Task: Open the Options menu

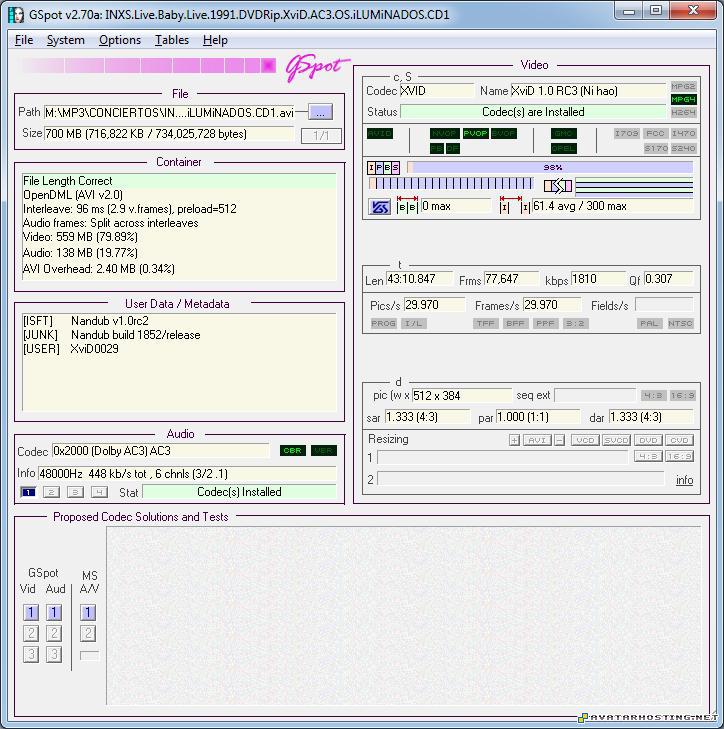Action: point(119,40)
